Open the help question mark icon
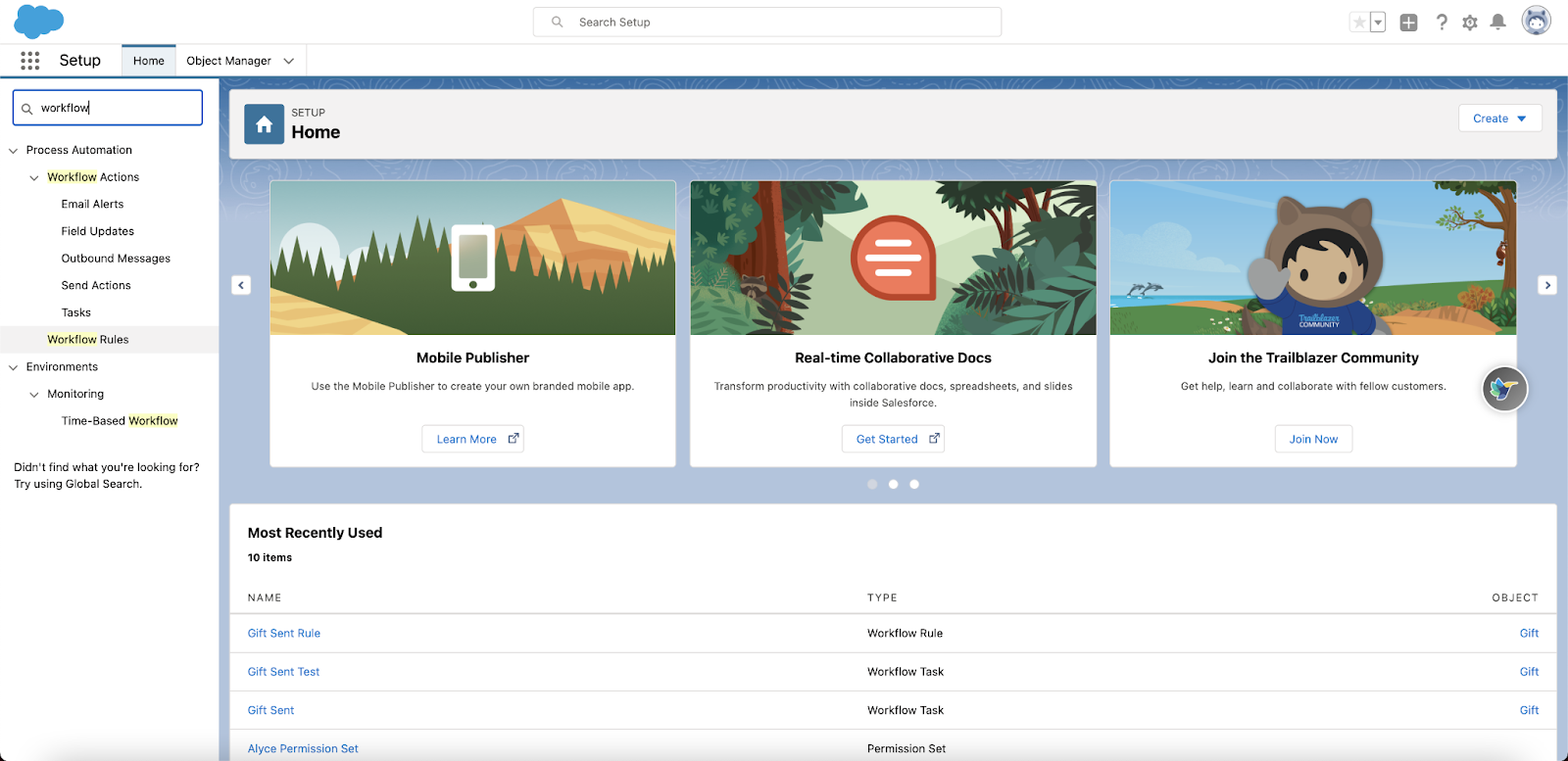Image resolution: width=1568 pixels, height=761 pixels. coord(1442,23)
